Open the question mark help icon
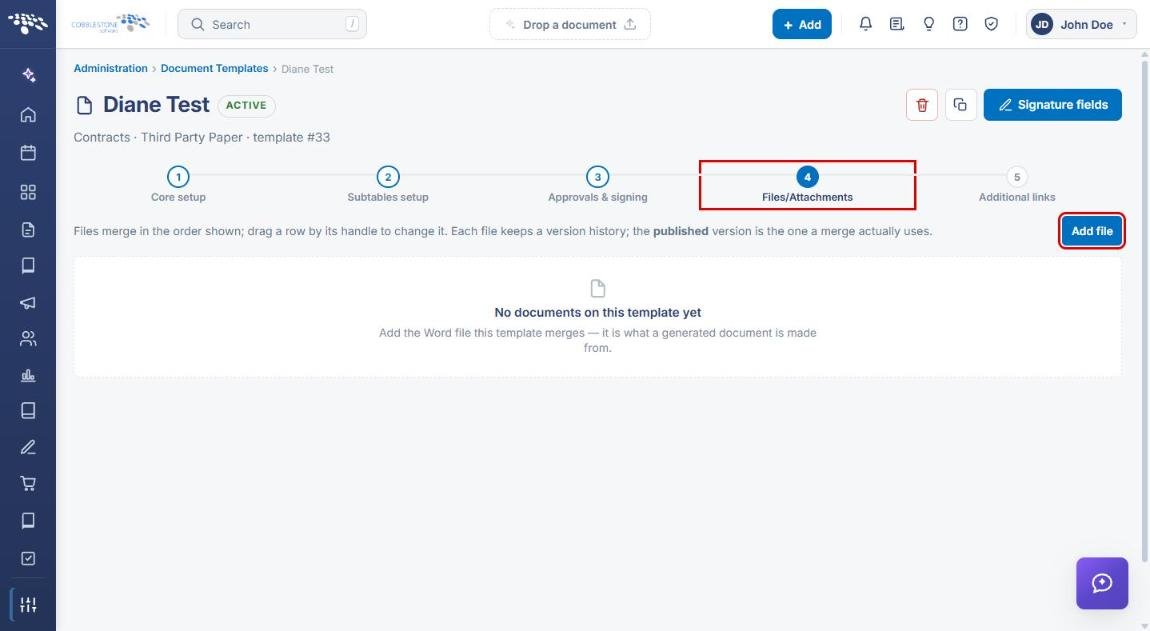The image size is (1150, 631). [x=959, y=24]
